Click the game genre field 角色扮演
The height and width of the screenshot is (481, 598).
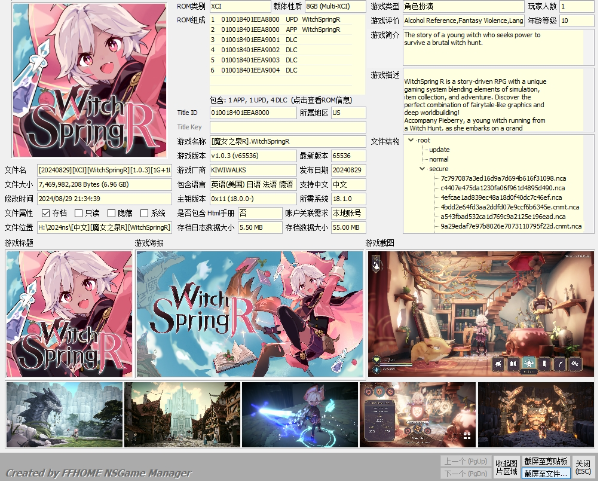pos(463,6)
